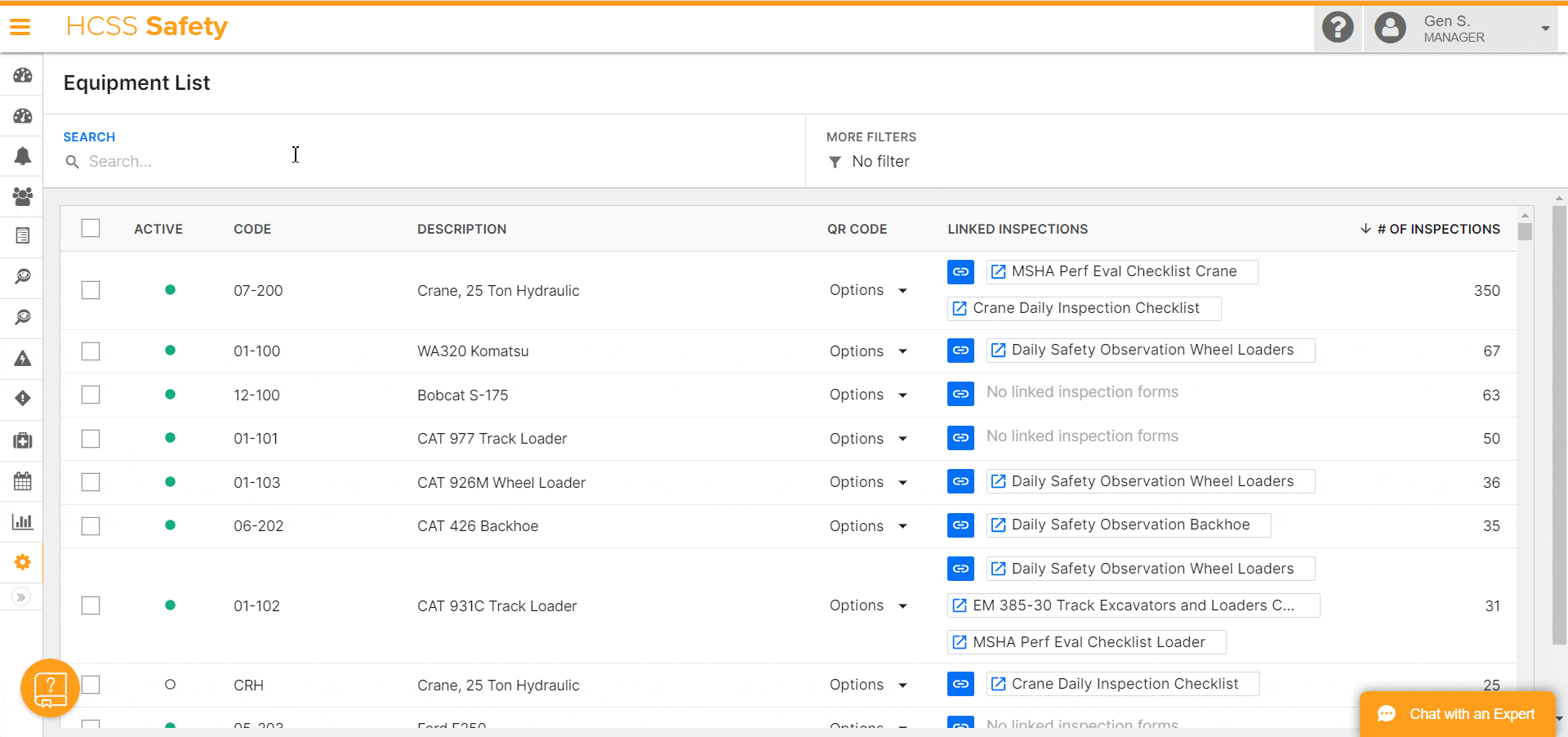Open QR Options dropdown for CRH row
This screenshot has width=1568, height=737.
868,685
